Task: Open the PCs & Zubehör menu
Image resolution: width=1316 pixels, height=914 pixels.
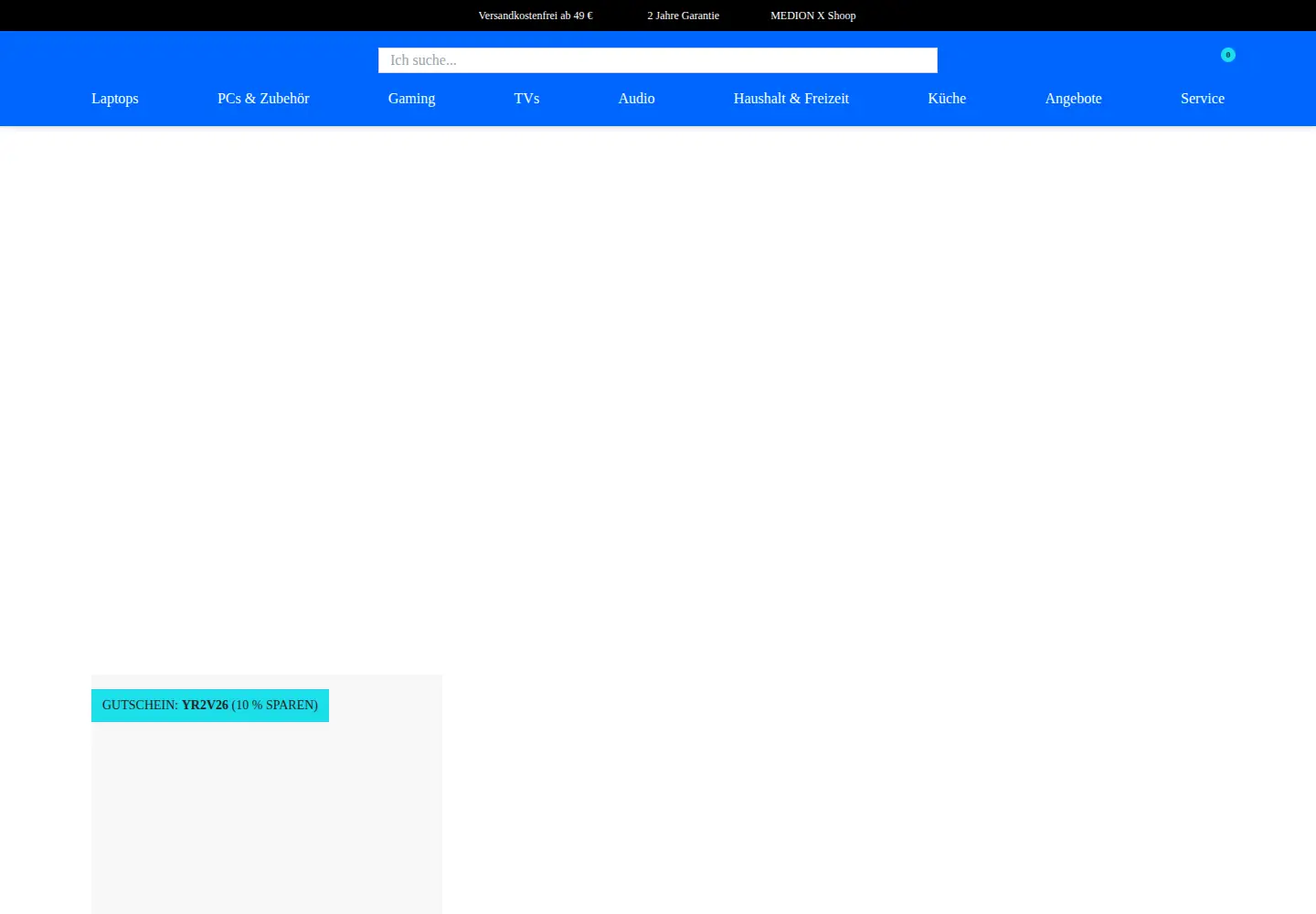Action: (x=263, y=99)
